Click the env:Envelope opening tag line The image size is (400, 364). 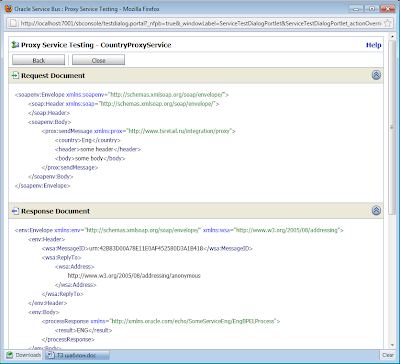pyautogui.click(x=179, y=230)
